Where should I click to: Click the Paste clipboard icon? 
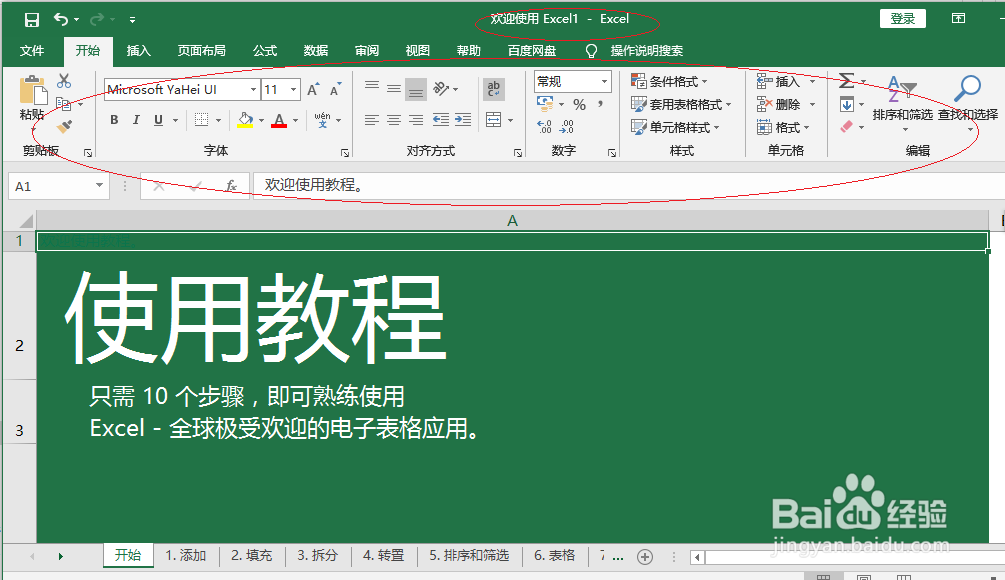coord(32,90)
